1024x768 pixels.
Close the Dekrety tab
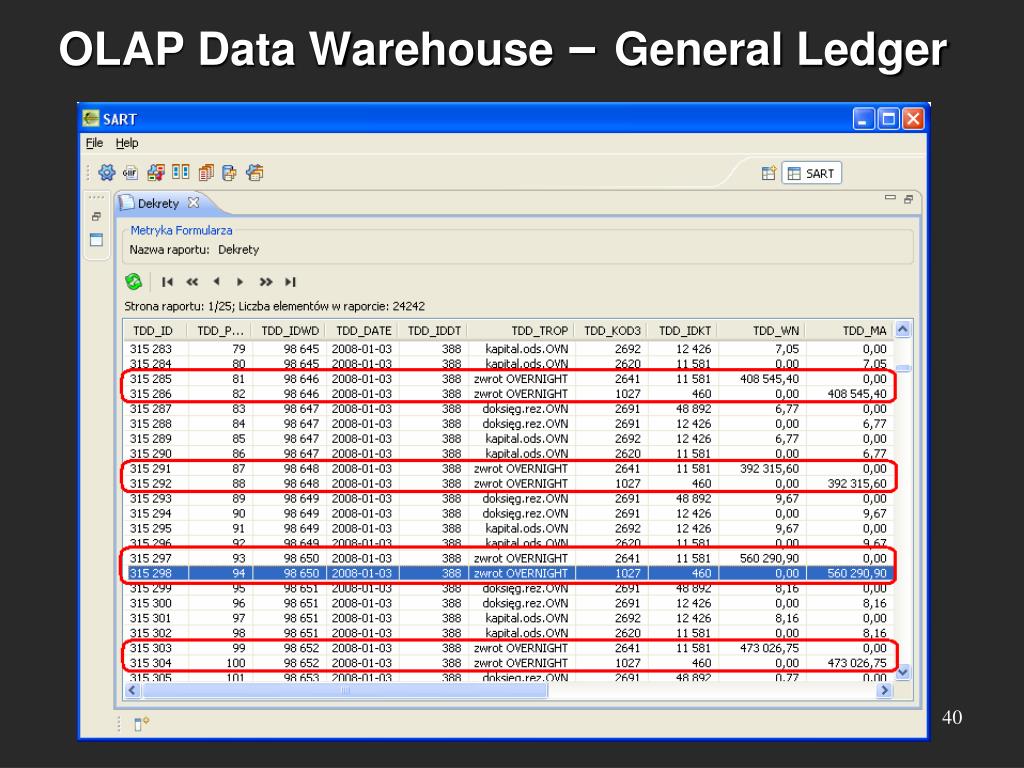193,202
